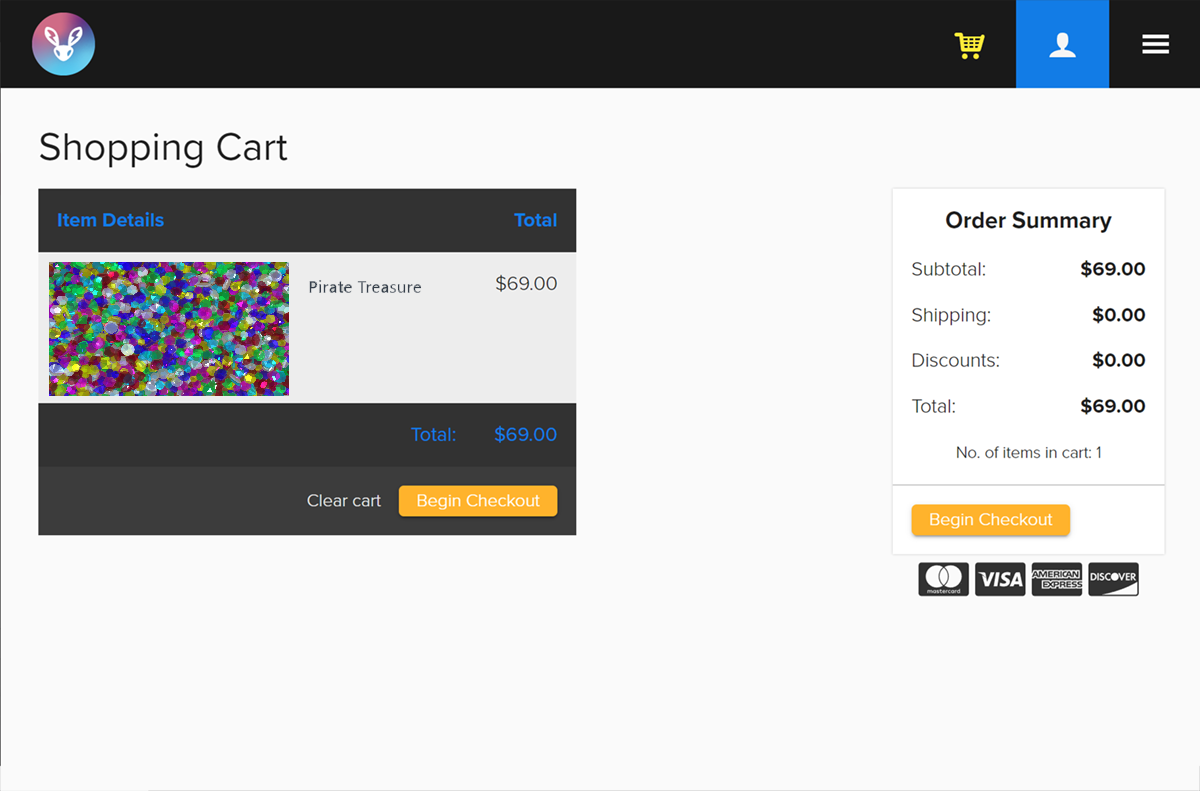Click the No. of items in cart text

[x=1028, y=453]
